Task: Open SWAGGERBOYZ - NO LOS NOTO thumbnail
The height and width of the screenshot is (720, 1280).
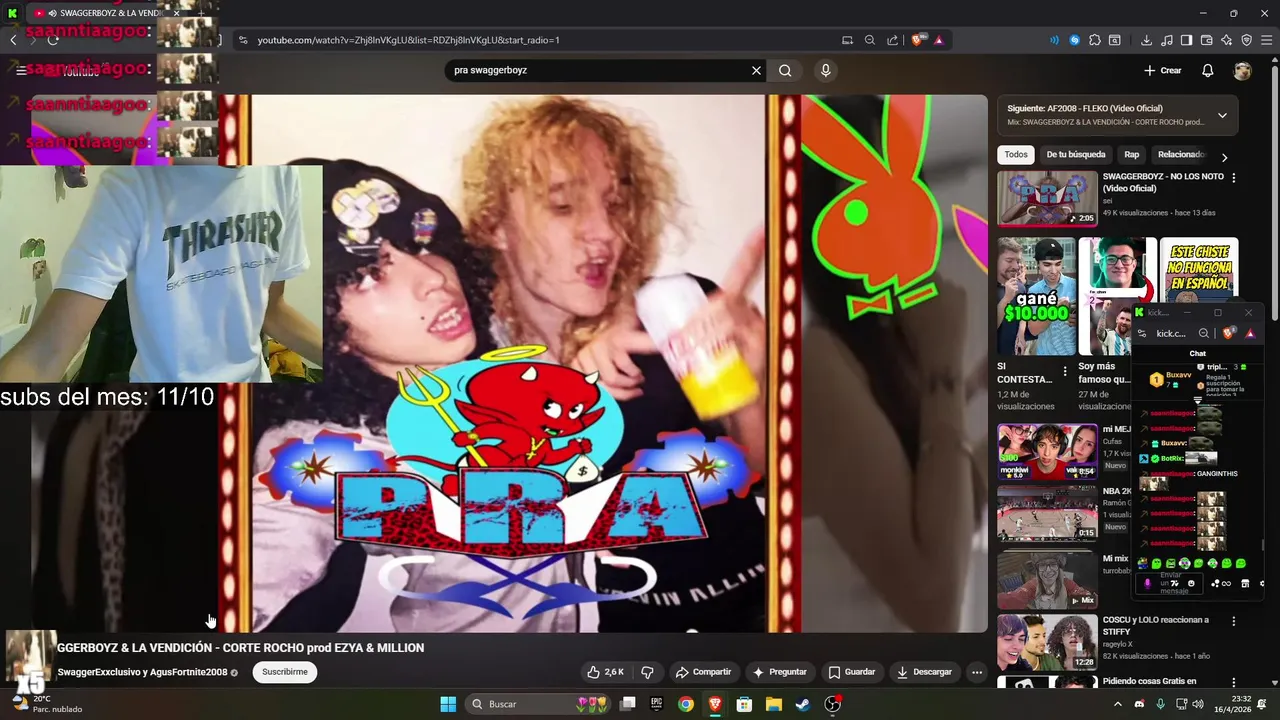Action: pos(1047,199)
